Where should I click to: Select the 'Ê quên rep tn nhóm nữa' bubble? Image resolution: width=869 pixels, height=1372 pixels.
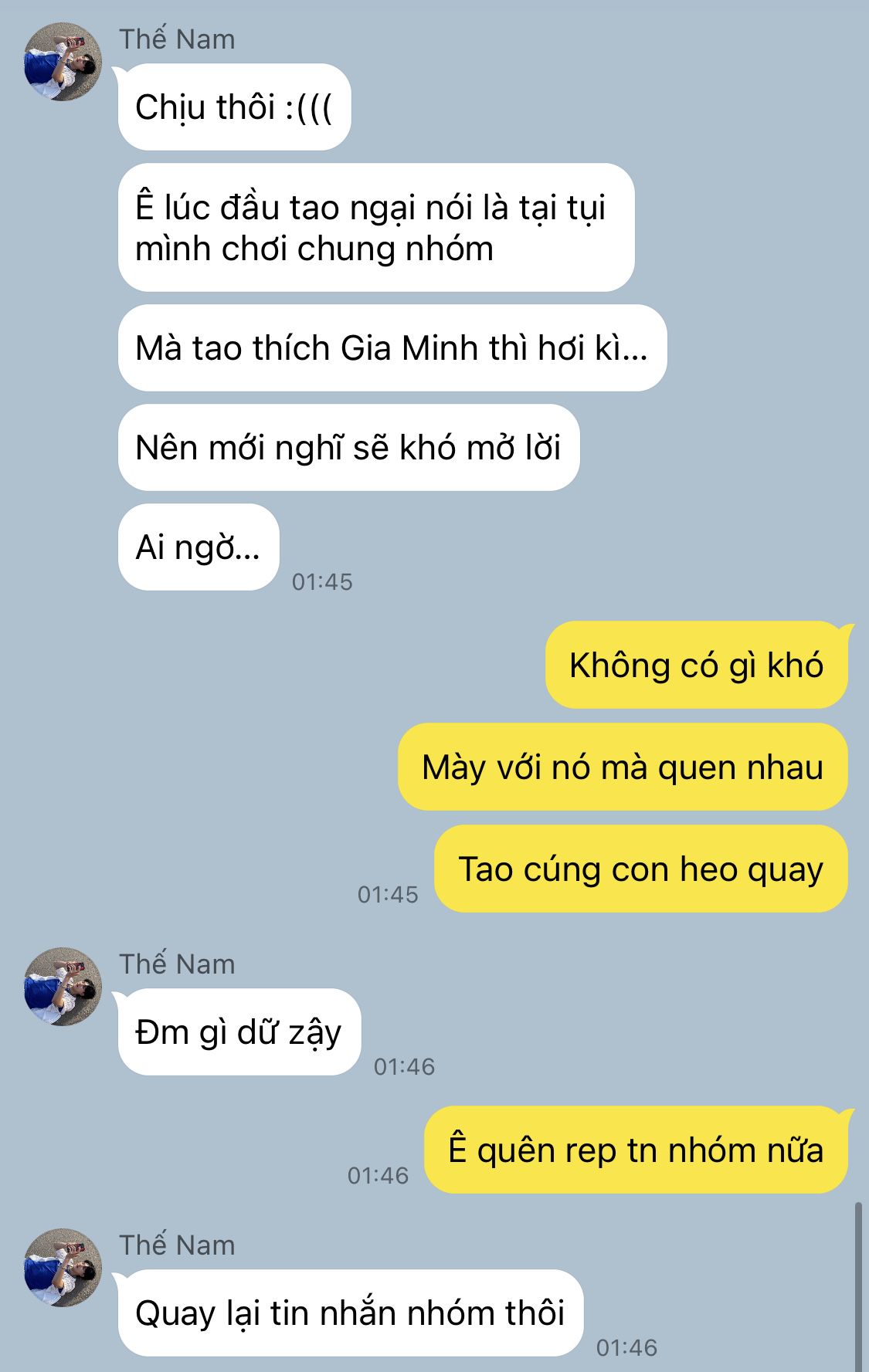[x=636, y=1150]
